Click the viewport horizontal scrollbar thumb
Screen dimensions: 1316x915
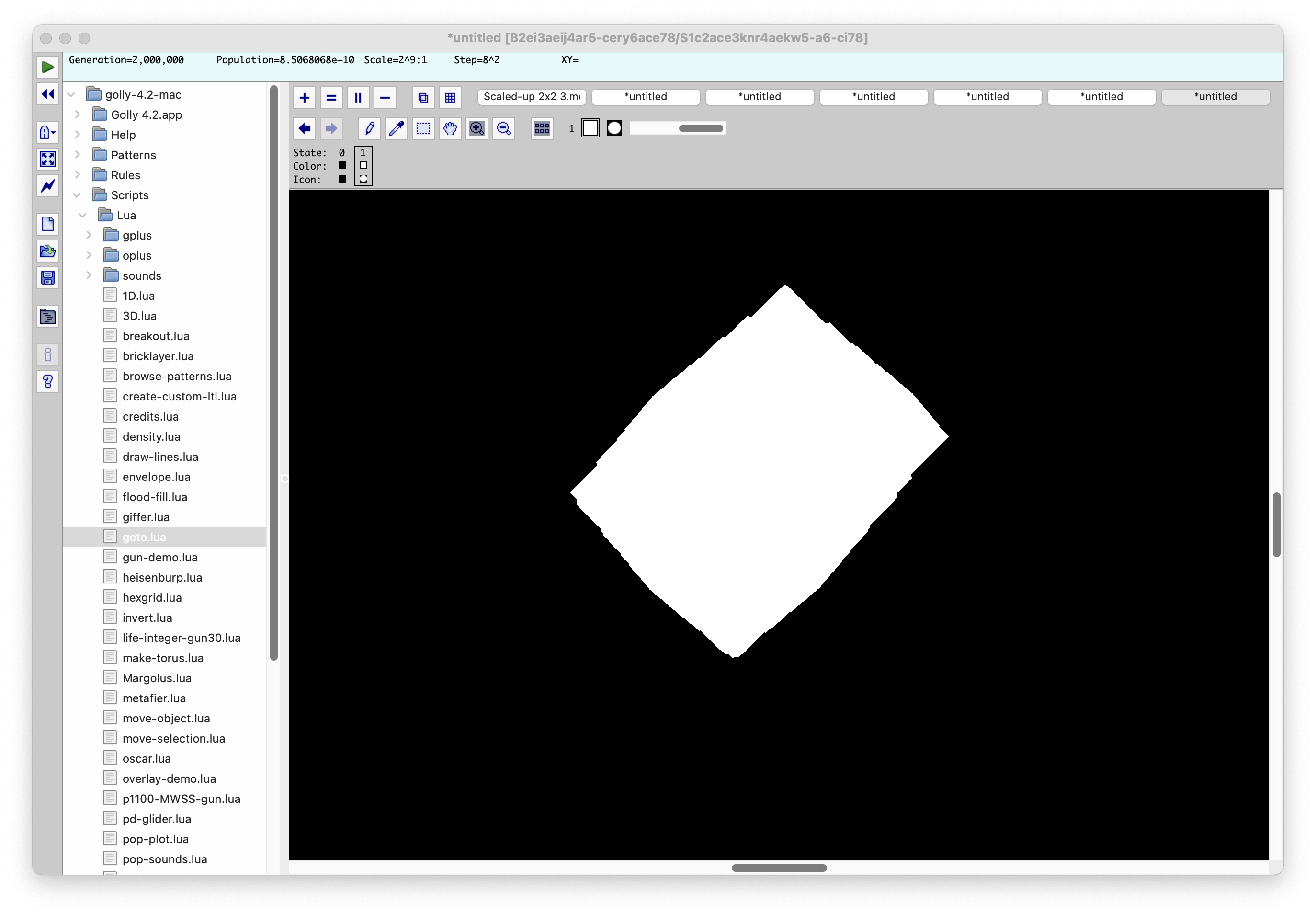(779, 868)
